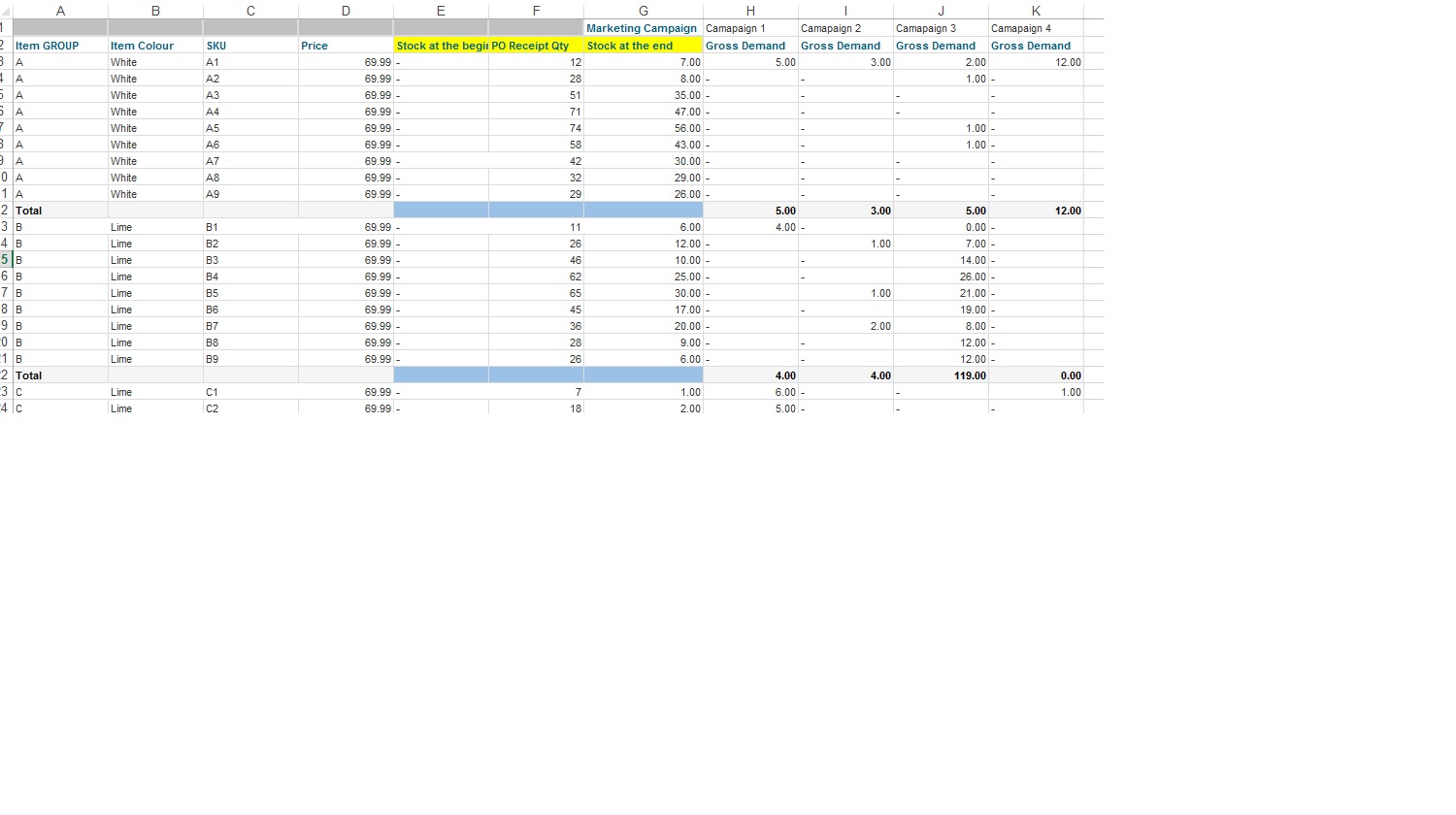The width and height of the screenshot is (1456, 815).
Task: Click Camapaign 4 demand 12.00 for A1
Action: pyautogui.click(x=1036, y=62)
